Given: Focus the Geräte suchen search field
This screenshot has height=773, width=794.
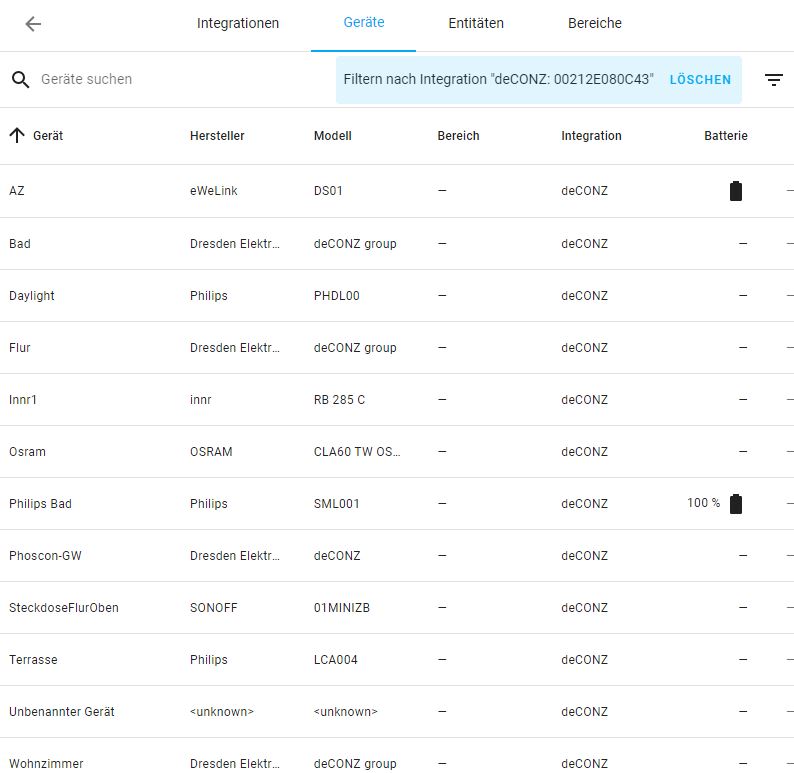Looking at the screenshot, I should click(180, 80).
